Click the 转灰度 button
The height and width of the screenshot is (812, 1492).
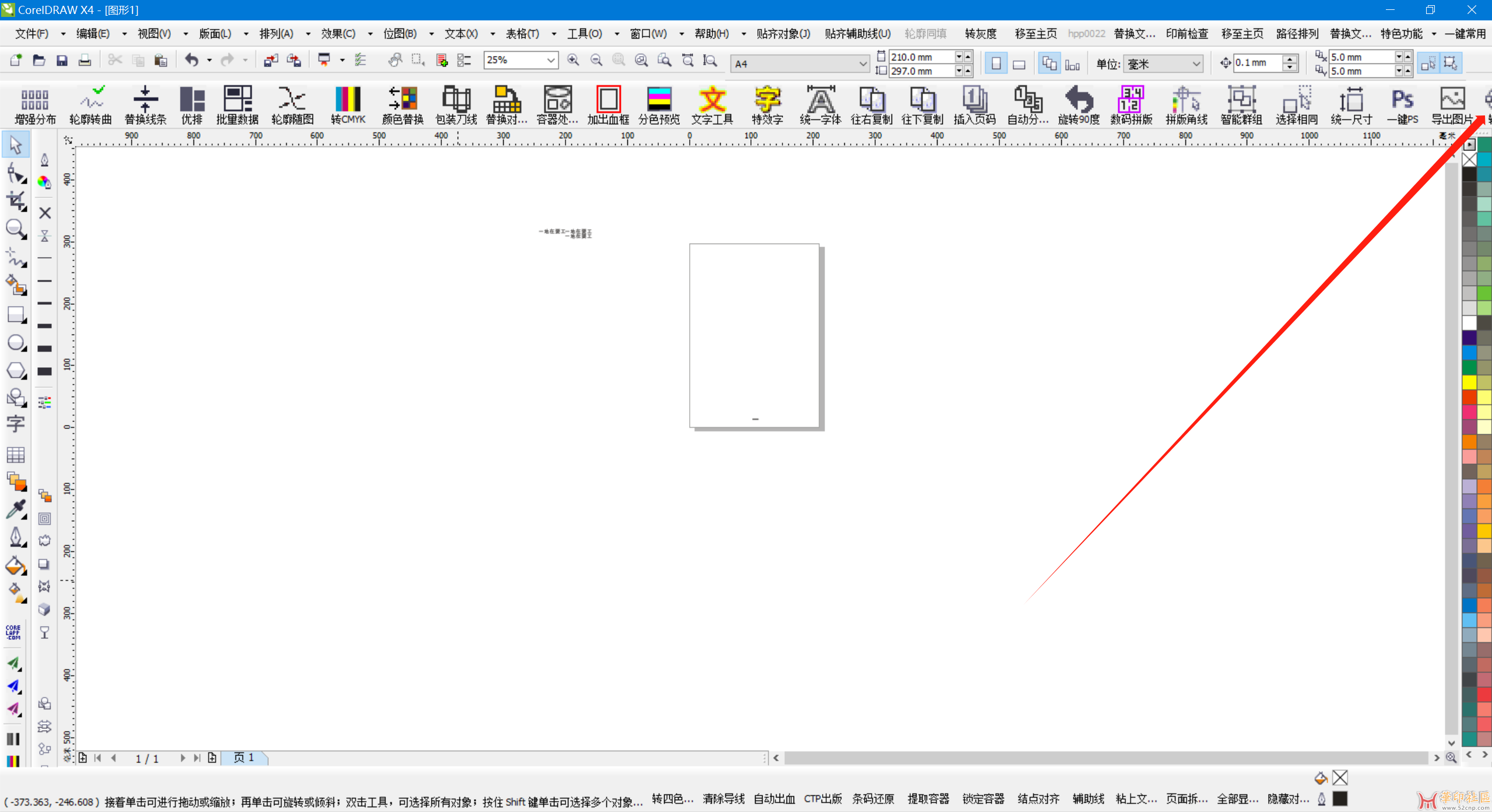coord(981,34)
